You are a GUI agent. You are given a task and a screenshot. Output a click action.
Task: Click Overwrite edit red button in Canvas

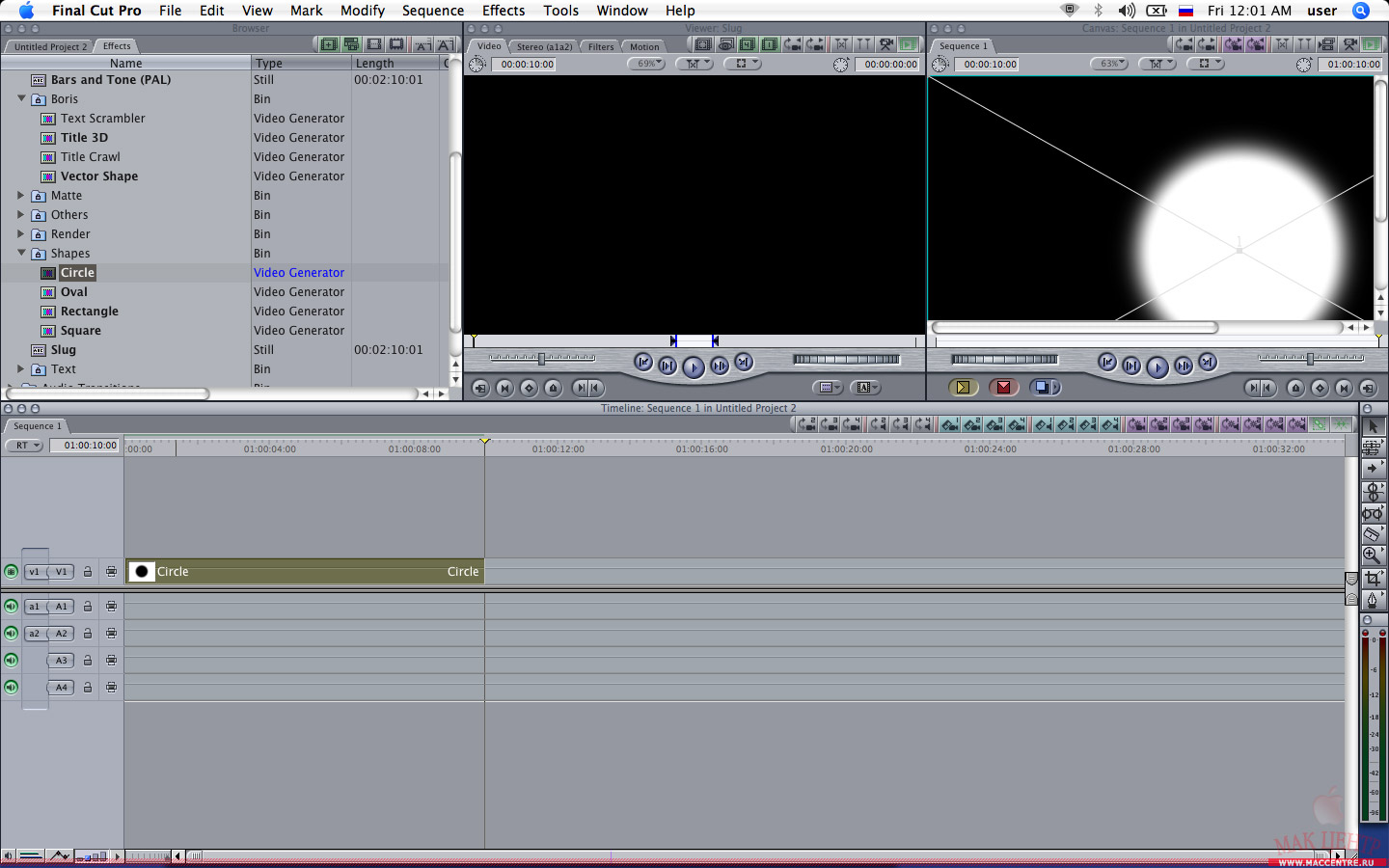click(1003, 388)
